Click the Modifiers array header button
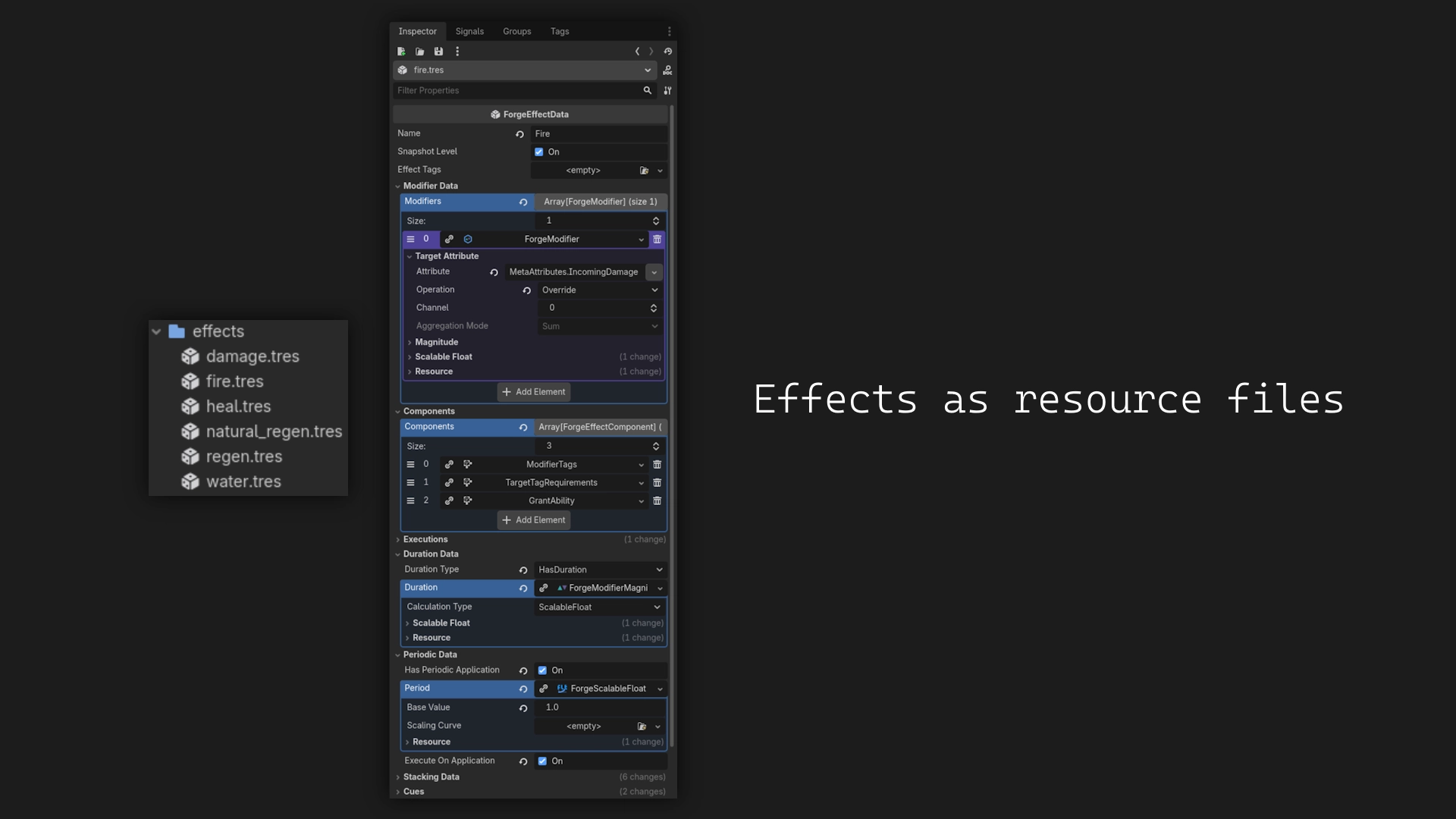 (x=601, y=202)
